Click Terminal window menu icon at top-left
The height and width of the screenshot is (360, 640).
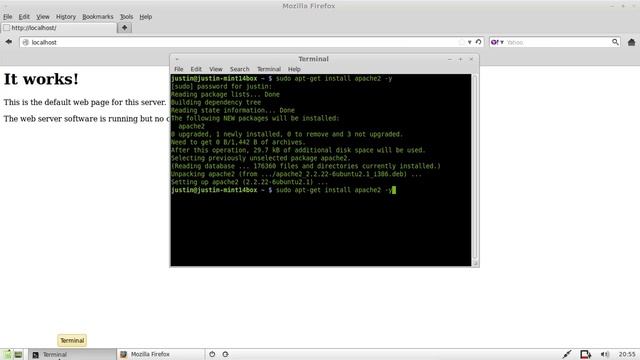pyautogui.click(x=177, y=59)
